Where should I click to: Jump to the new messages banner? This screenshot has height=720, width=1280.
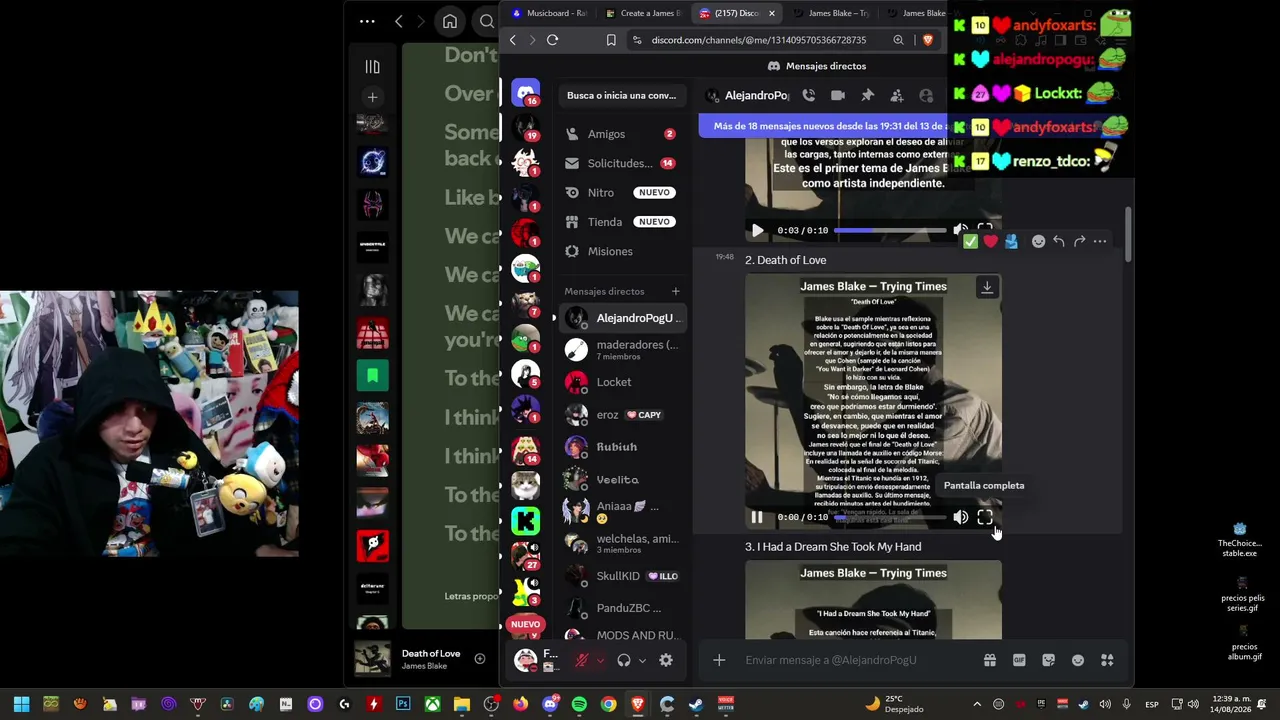pyautogui.click(x=830, y=126)
